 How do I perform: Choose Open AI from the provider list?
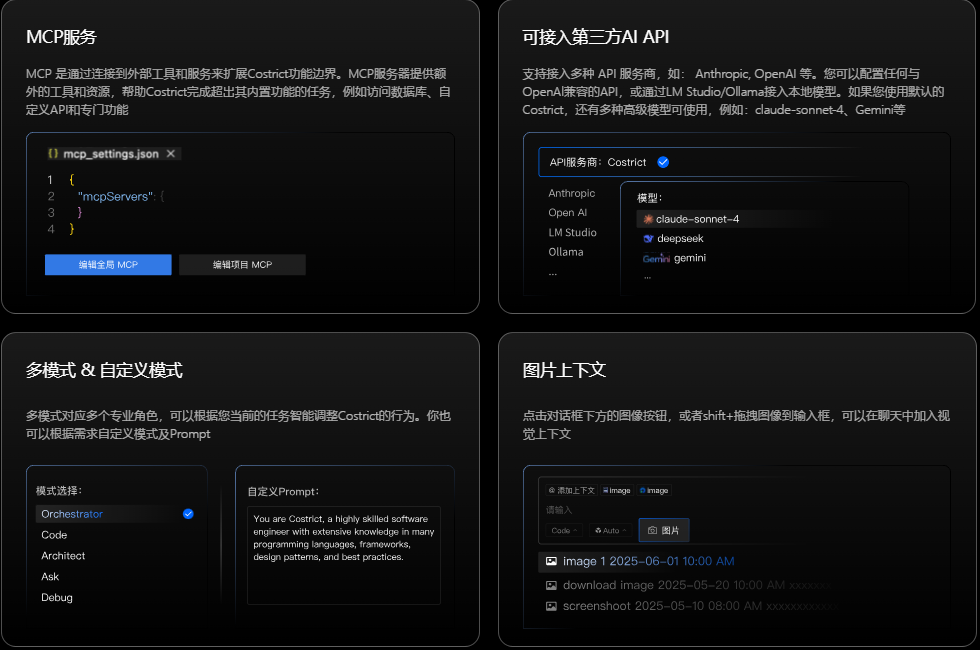568,212
